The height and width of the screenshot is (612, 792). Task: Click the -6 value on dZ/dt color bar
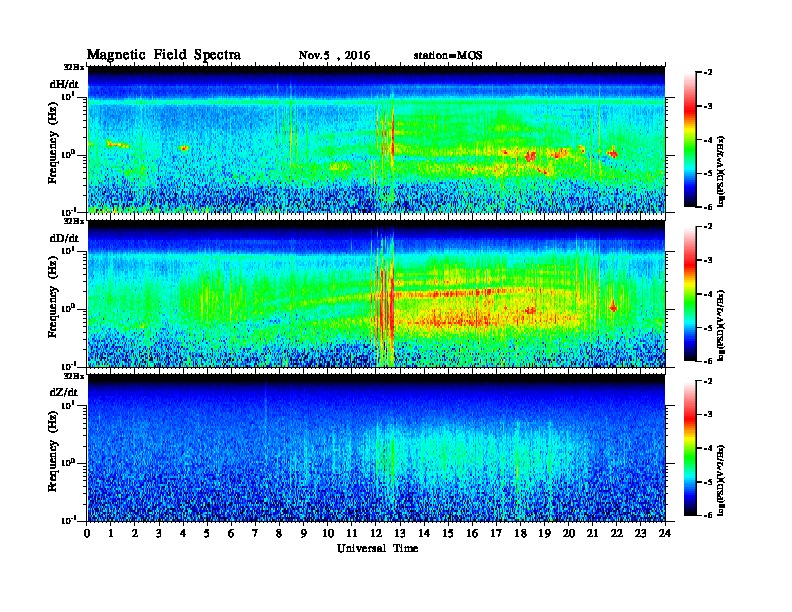(708, 515)
